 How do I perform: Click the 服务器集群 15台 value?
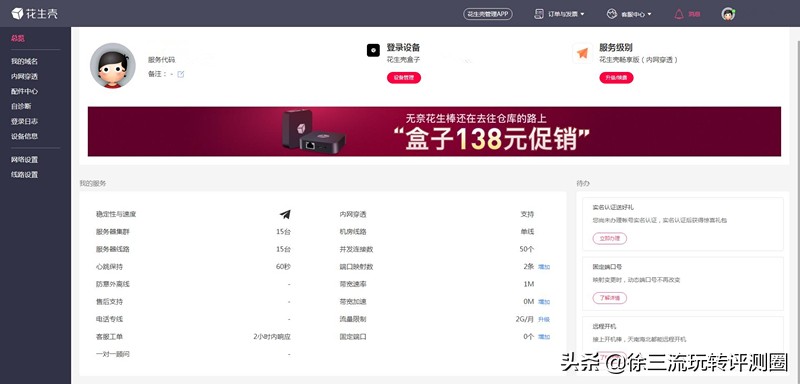284,232
